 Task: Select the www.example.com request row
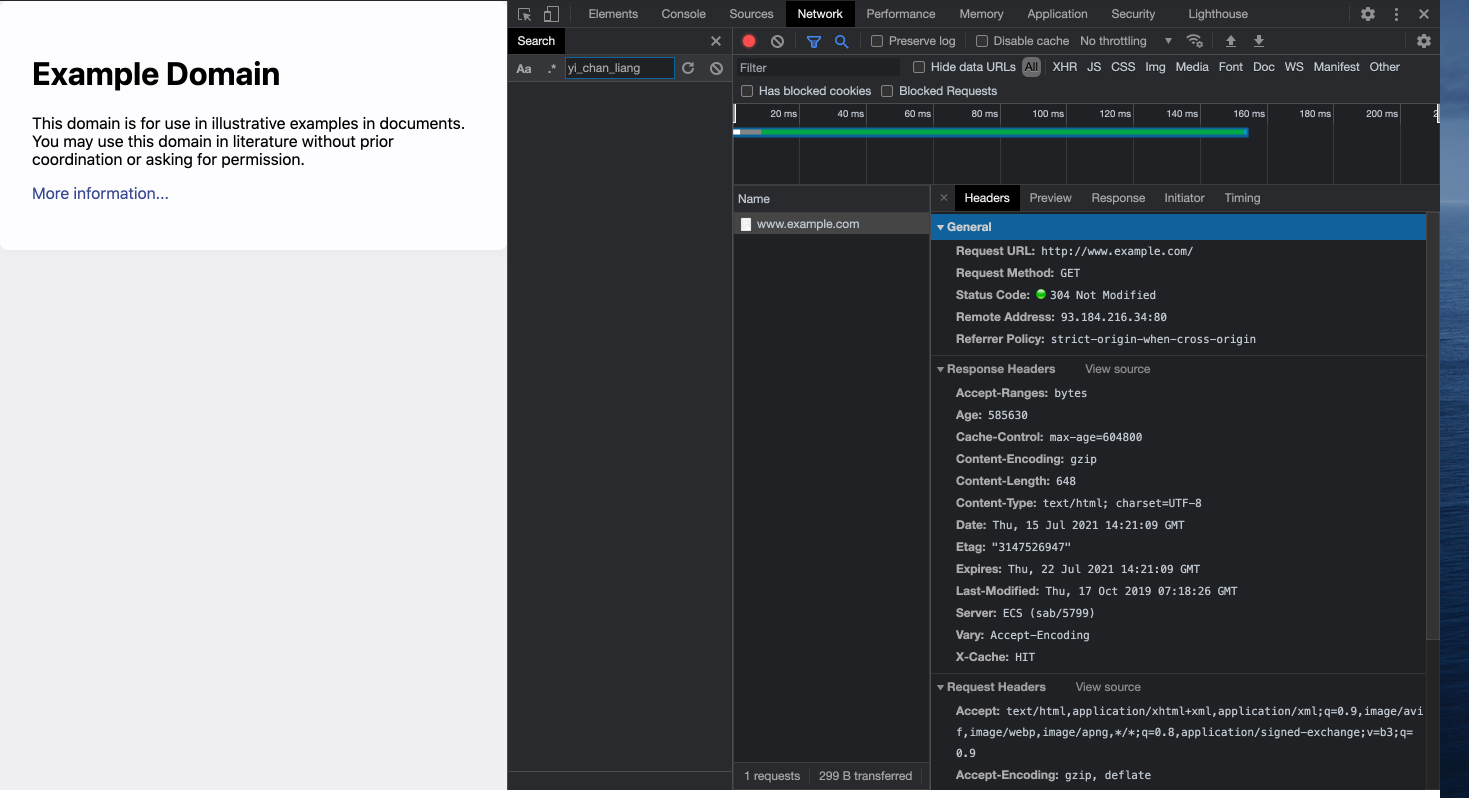tap(831, 224)
